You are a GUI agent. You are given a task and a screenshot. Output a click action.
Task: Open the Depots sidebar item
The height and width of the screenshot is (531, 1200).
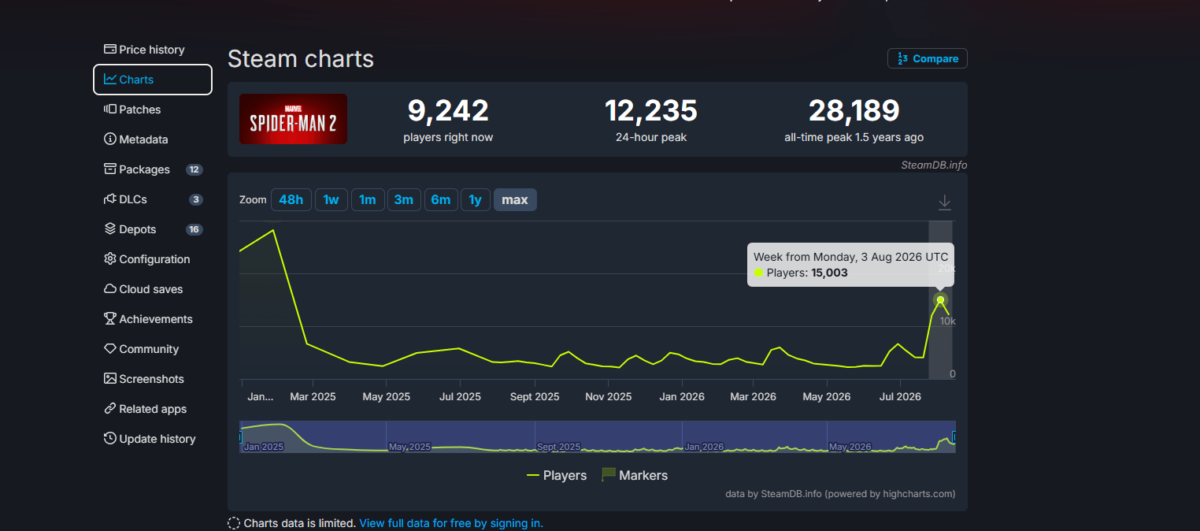[x=152, y=229]
